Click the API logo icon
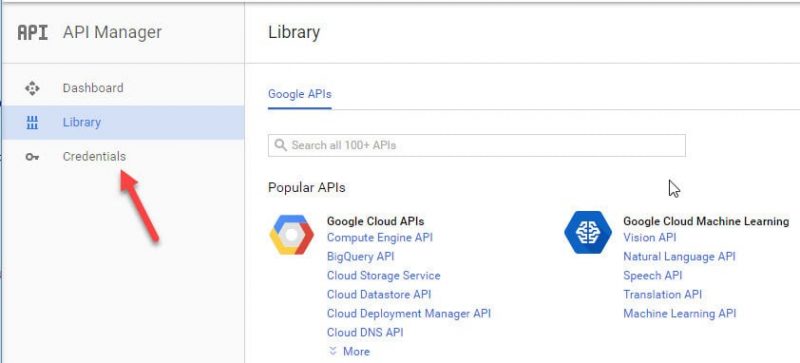The image size is (800, 363). (x=33, y=32)
